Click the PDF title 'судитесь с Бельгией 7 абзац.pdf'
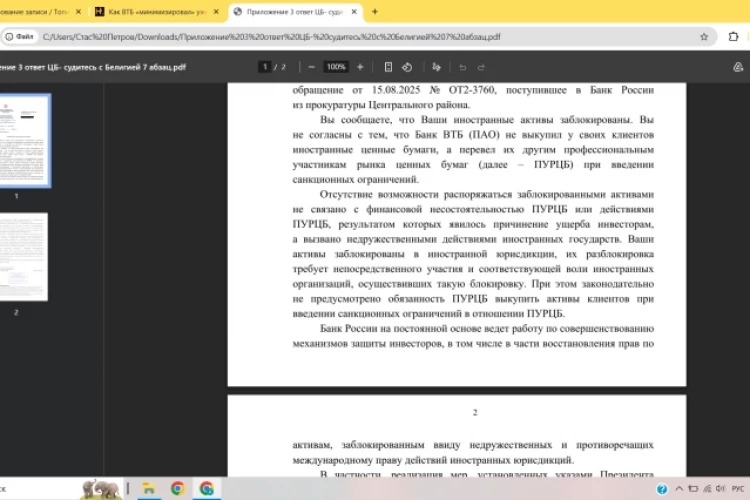The image size is (750, 500). (124, 67)
